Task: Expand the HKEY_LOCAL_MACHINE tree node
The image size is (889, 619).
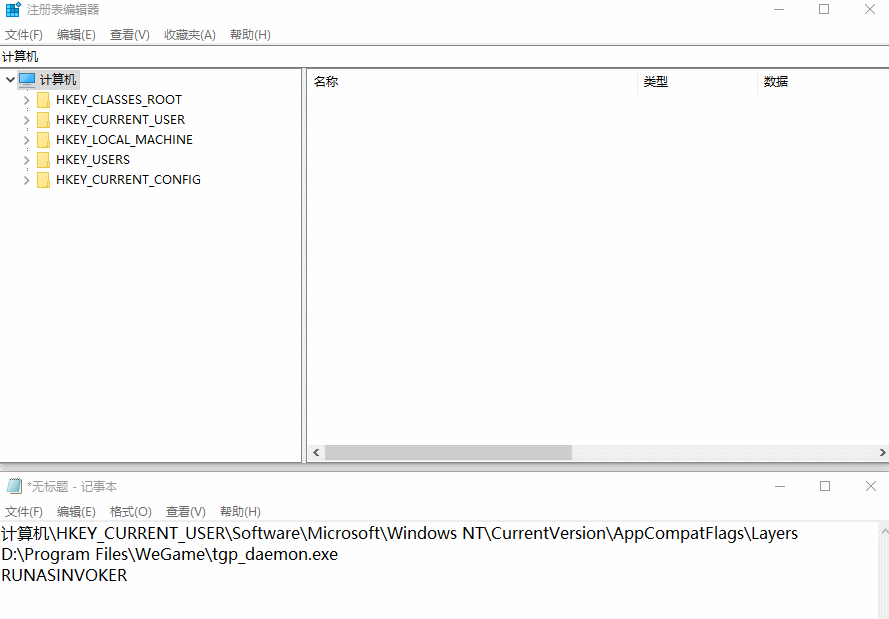Action: coord(25,139)
